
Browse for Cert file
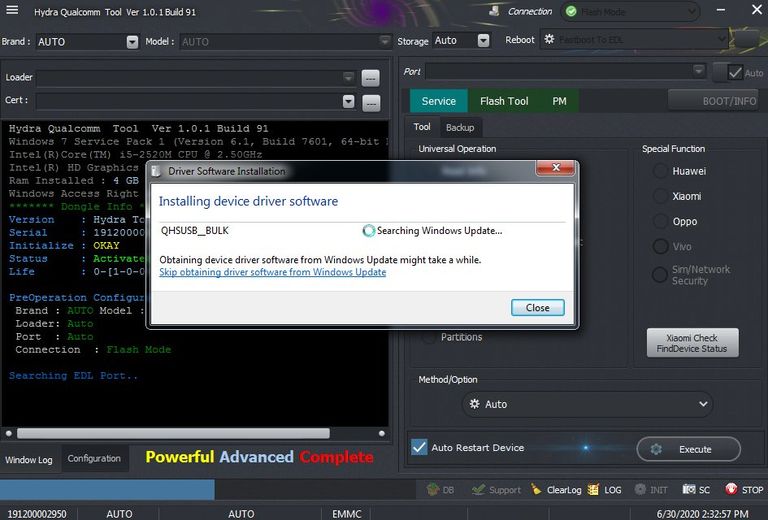tap(371, 103)
